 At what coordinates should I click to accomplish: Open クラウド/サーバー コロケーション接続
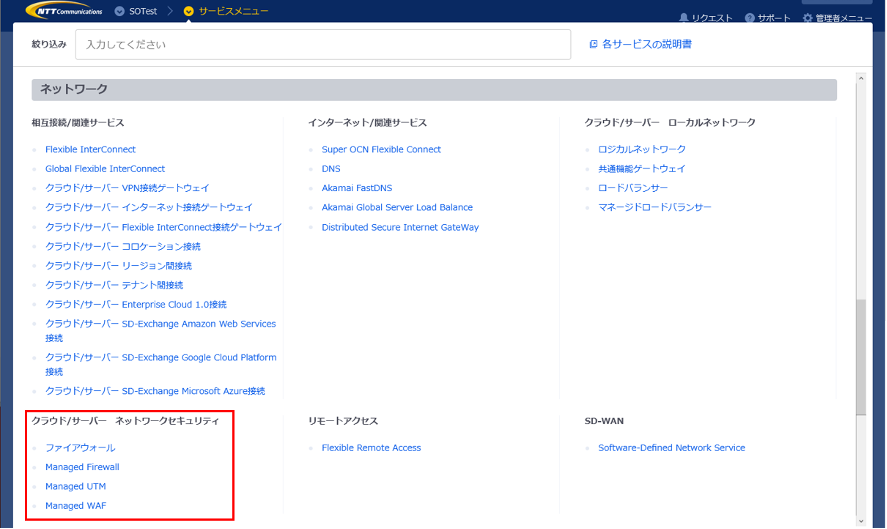[123, 246]
